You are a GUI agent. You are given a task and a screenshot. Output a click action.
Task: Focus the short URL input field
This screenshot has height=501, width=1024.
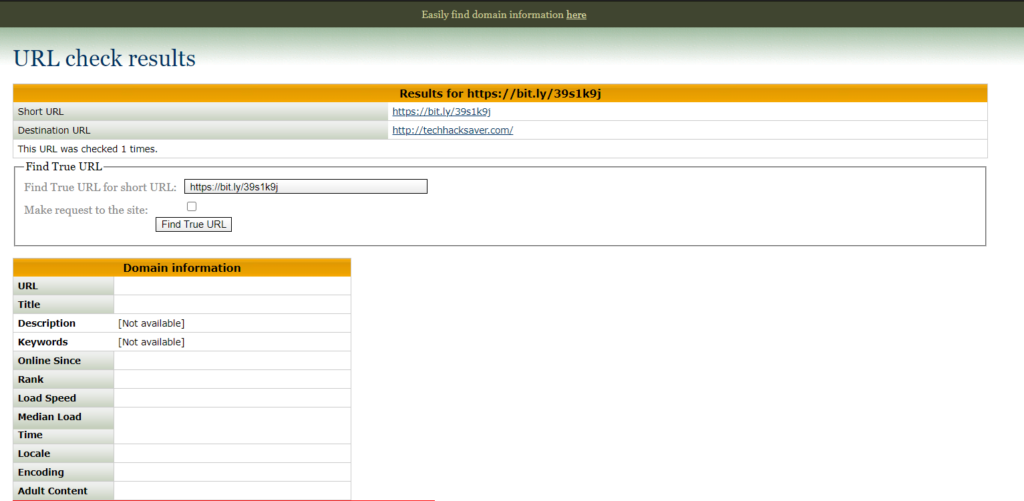click(x=306, y=187)
